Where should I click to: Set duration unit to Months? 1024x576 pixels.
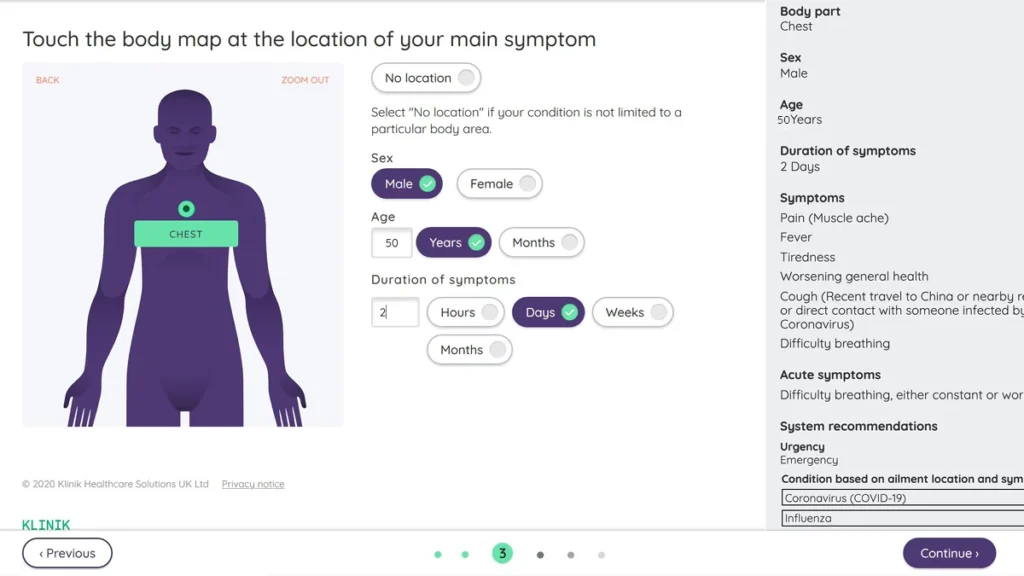[469, 350]
